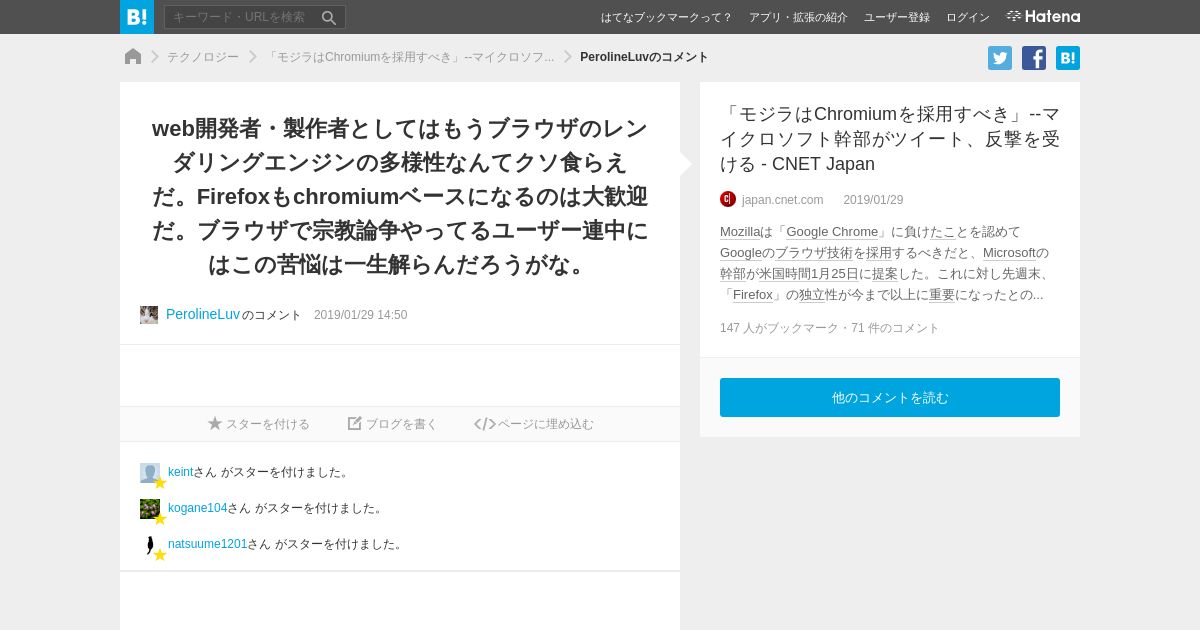
Task: Open ブラウザ技術 keyword link
Action: click(x=814, y=253)
